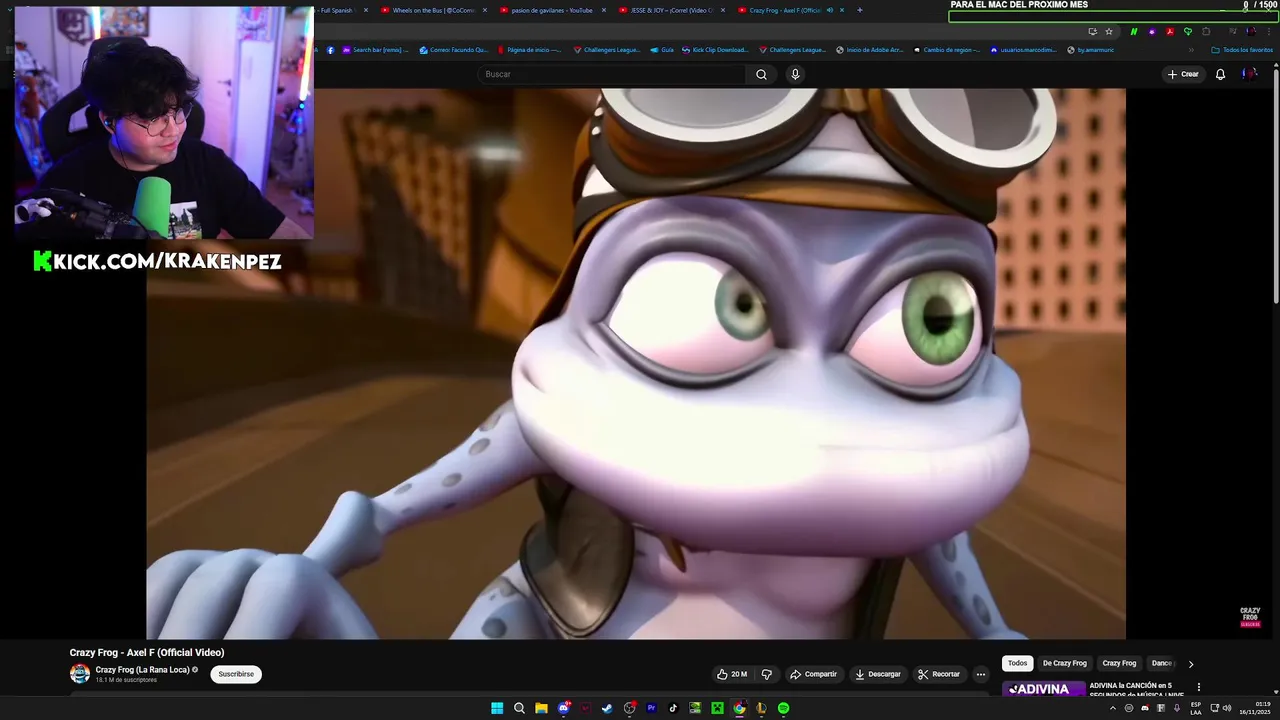The width and height of the screenshot is (1280, 720).
Task: Open options for ADIVINA recommended video
Action: pos(1198,687)
